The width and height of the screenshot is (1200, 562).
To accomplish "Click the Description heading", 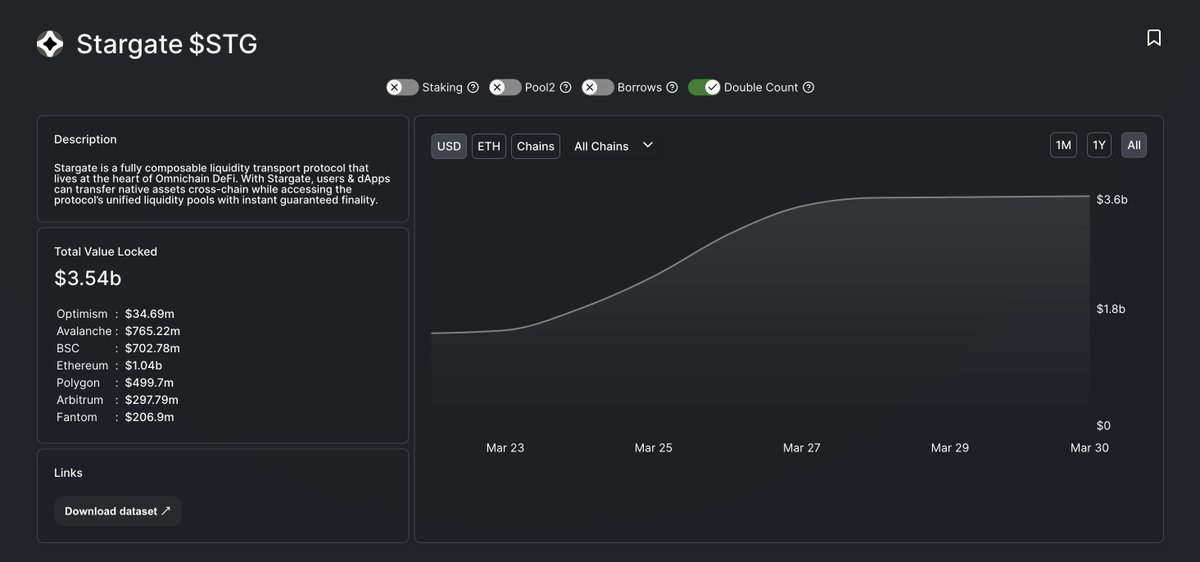I will tap(85, 139).
